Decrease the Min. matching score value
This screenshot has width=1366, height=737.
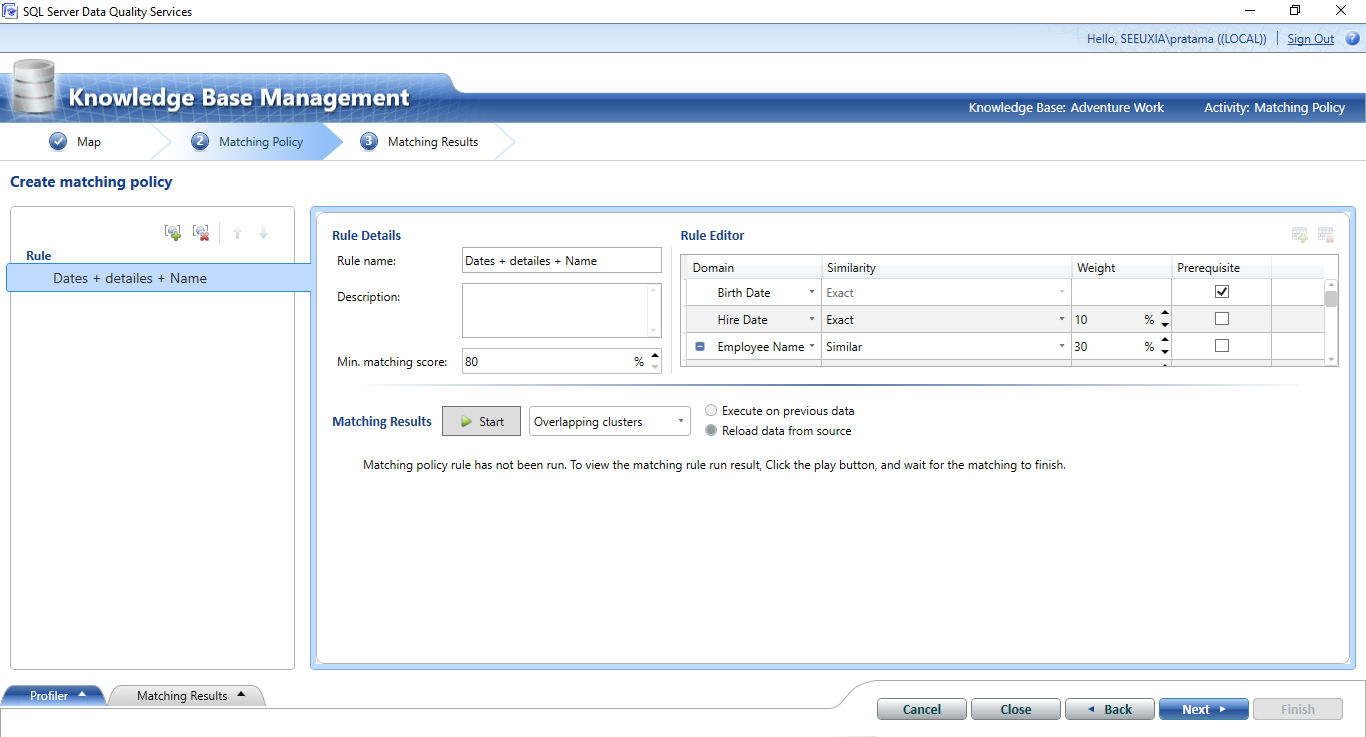pyautogui.click(x=655, y=367)
